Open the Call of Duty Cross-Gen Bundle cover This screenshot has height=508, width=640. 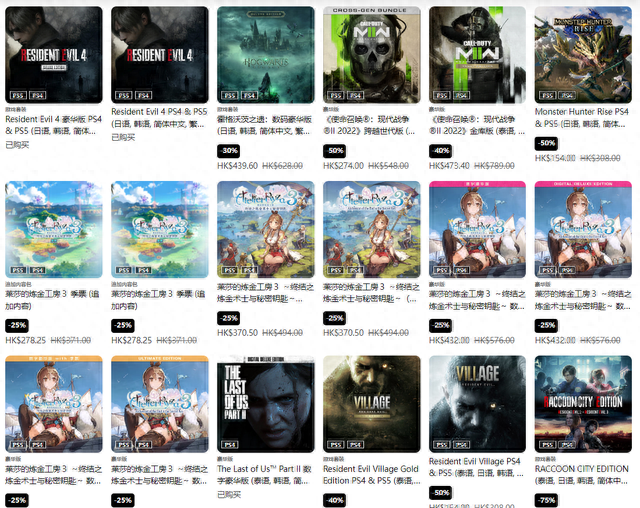coord(371,55)
